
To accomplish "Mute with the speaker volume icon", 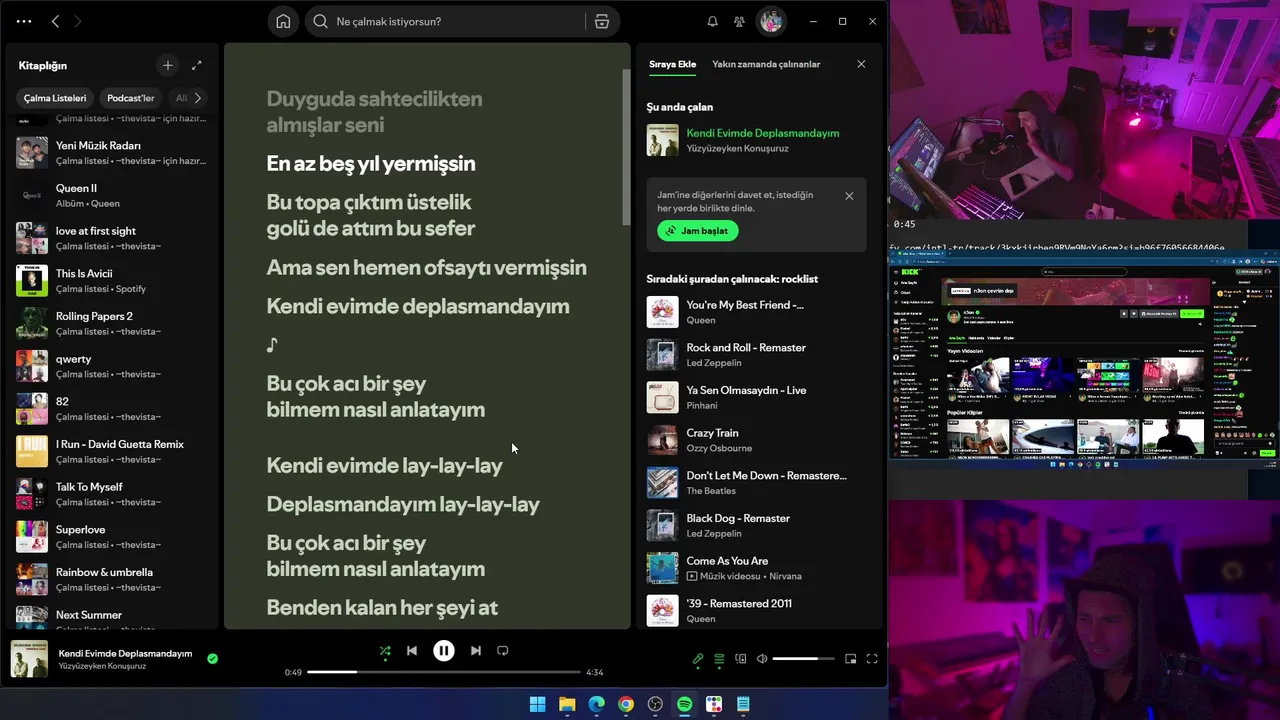I will tap(762, 659).
